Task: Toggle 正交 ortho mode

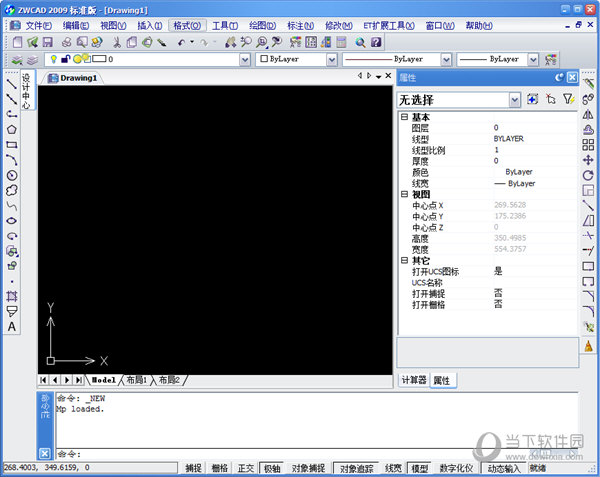Action: coord(246,468)
